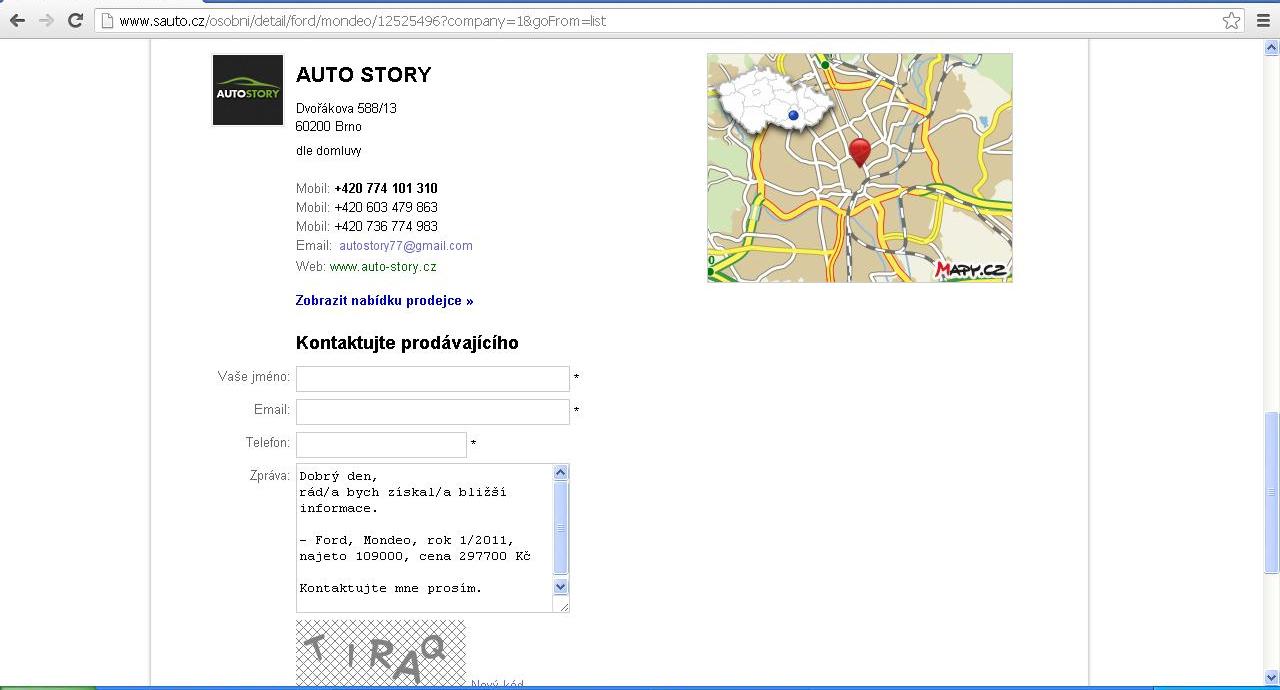The height and width of the screenshot is (690, 1280).
Task: Click the Czech Republic mini-map overlay
Action: (773, 101)
